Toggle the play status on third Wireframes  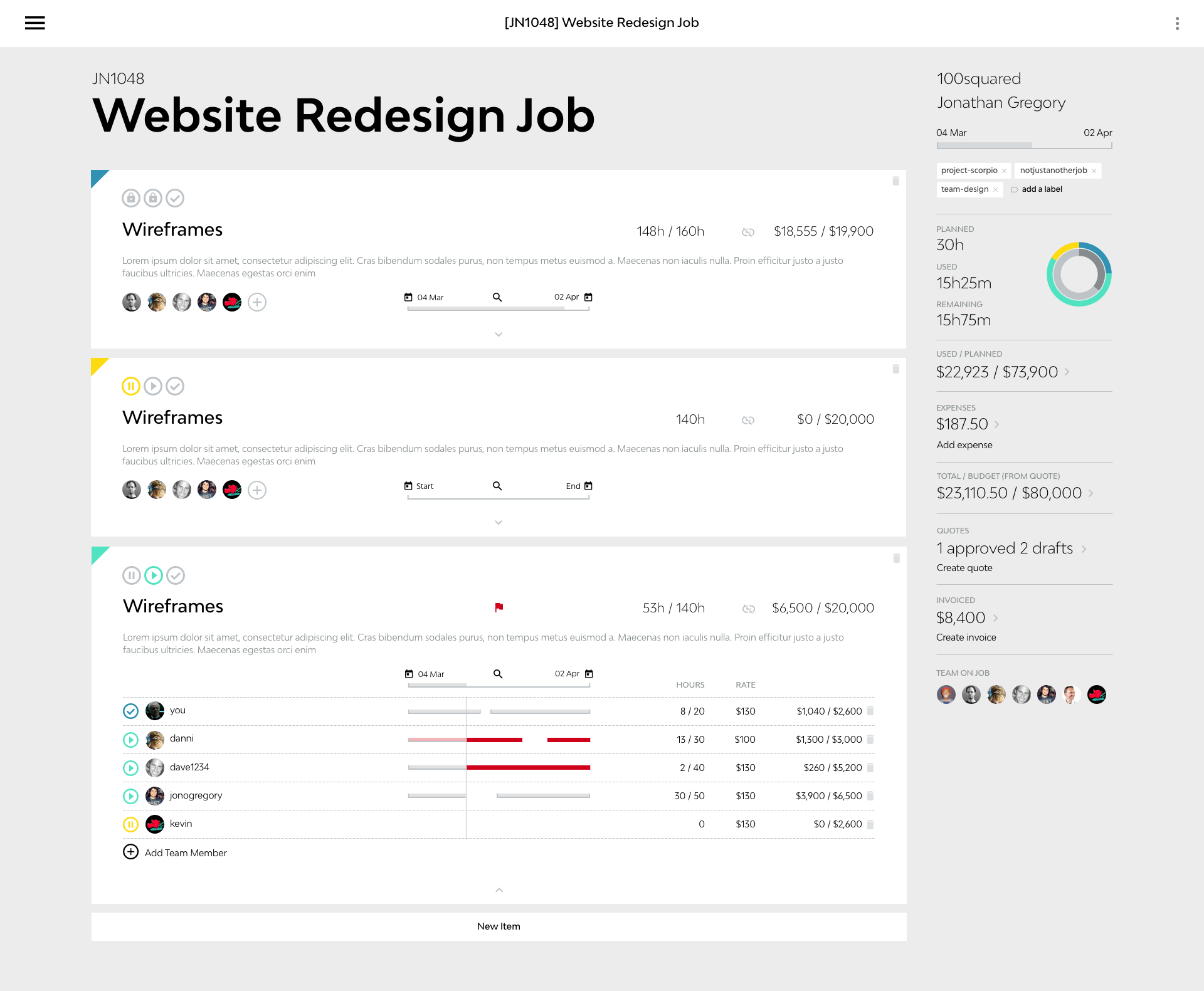click(154, 575)
